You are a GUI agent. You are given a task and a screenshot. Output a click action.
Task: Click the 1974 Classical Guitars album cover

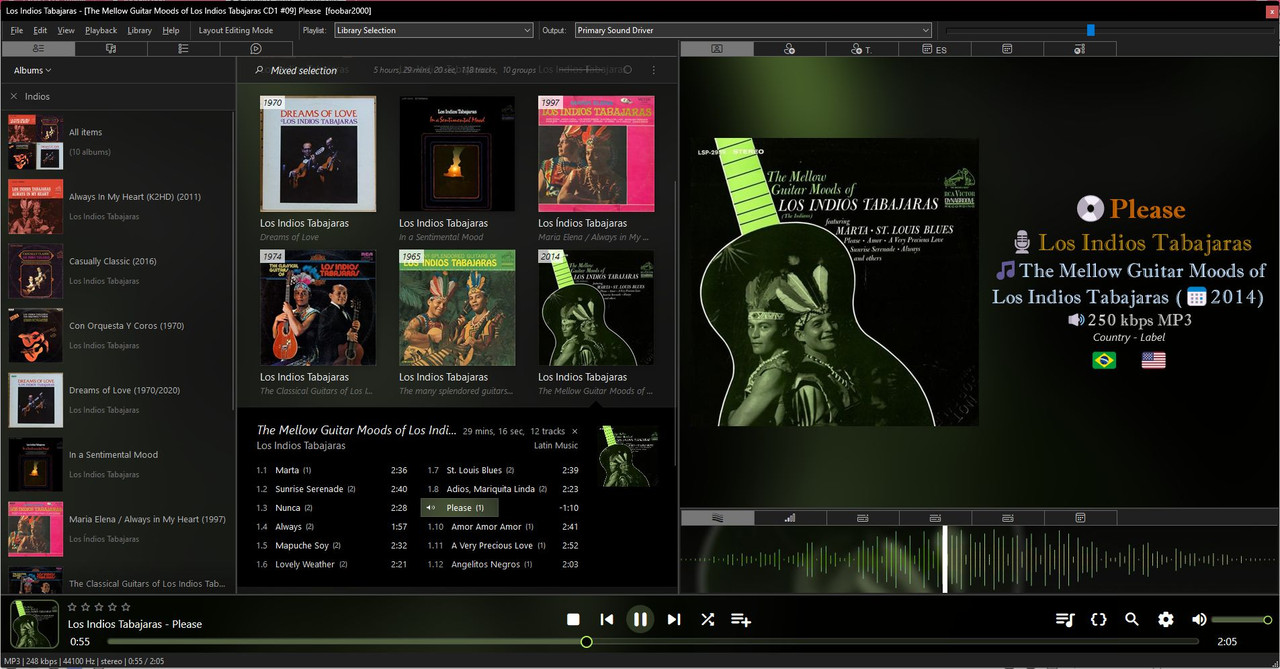[x=318, y=308]
